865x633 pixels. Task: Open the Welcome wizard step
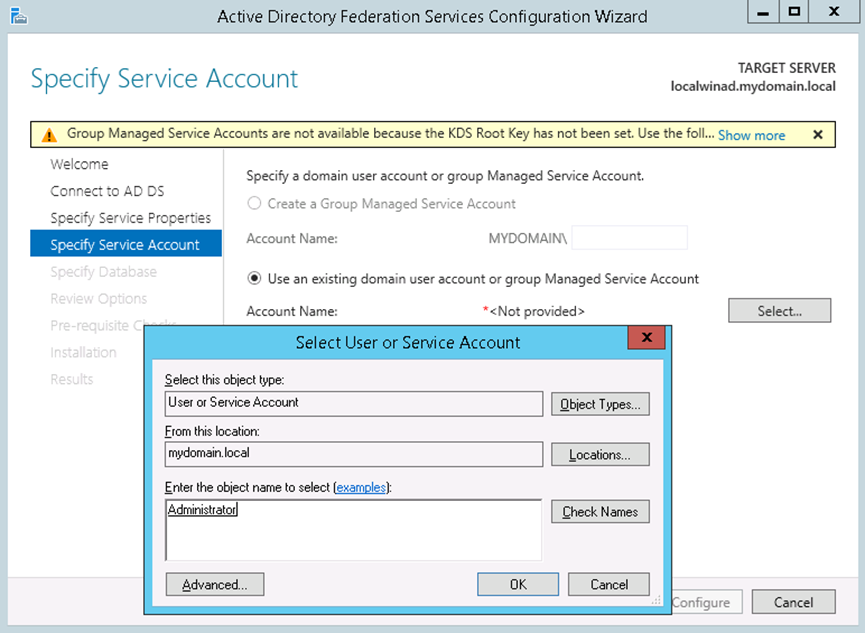[79, 164]
